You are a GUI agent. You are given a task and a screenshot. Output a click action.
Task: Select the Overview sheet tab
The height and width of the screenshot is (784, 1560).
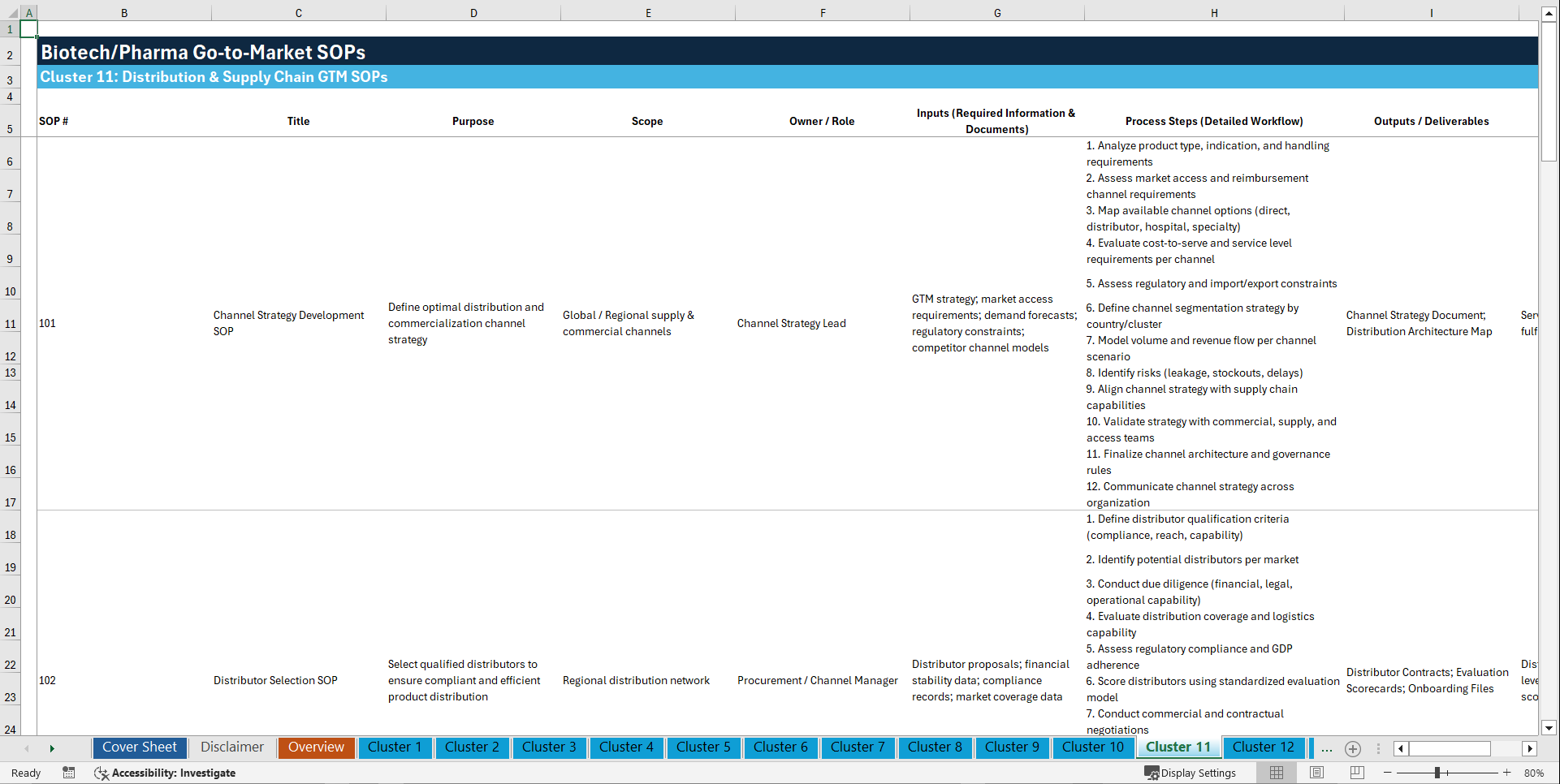click(316, 747)
